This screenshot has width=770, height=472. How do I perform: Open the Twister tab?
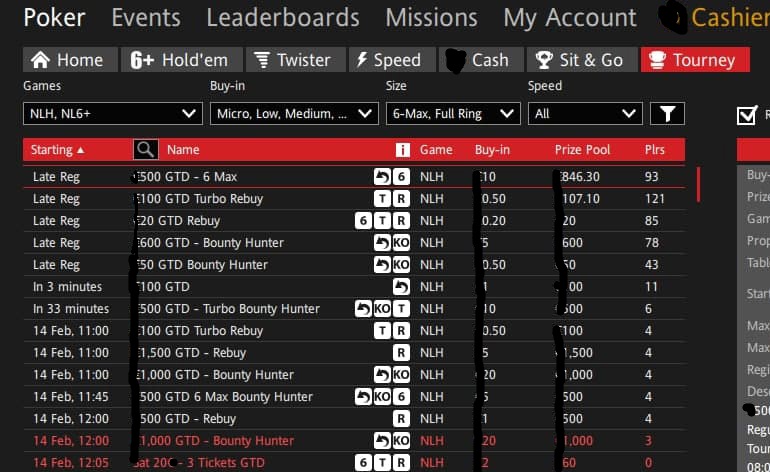pyautogui.click(x=296, y=60)
